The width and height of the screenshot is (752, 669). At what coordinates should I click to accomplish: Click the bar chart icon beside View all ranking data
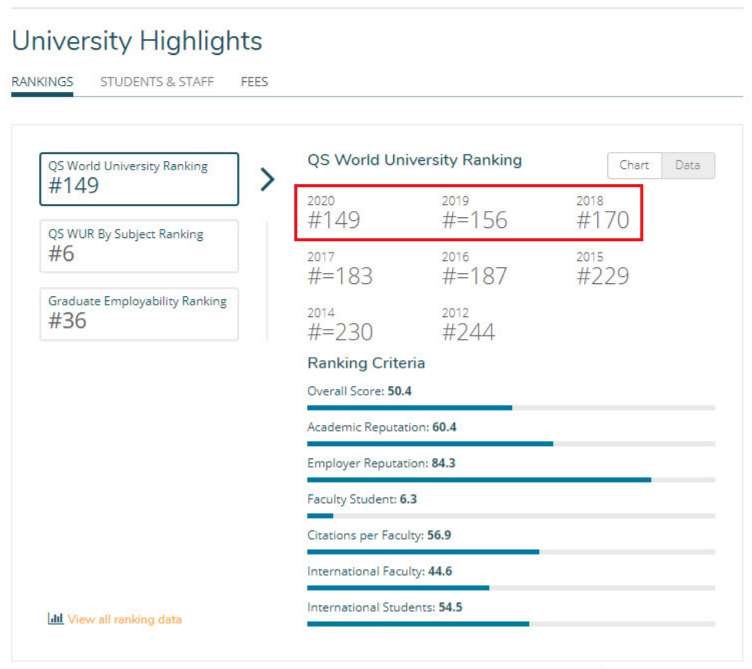55,619
